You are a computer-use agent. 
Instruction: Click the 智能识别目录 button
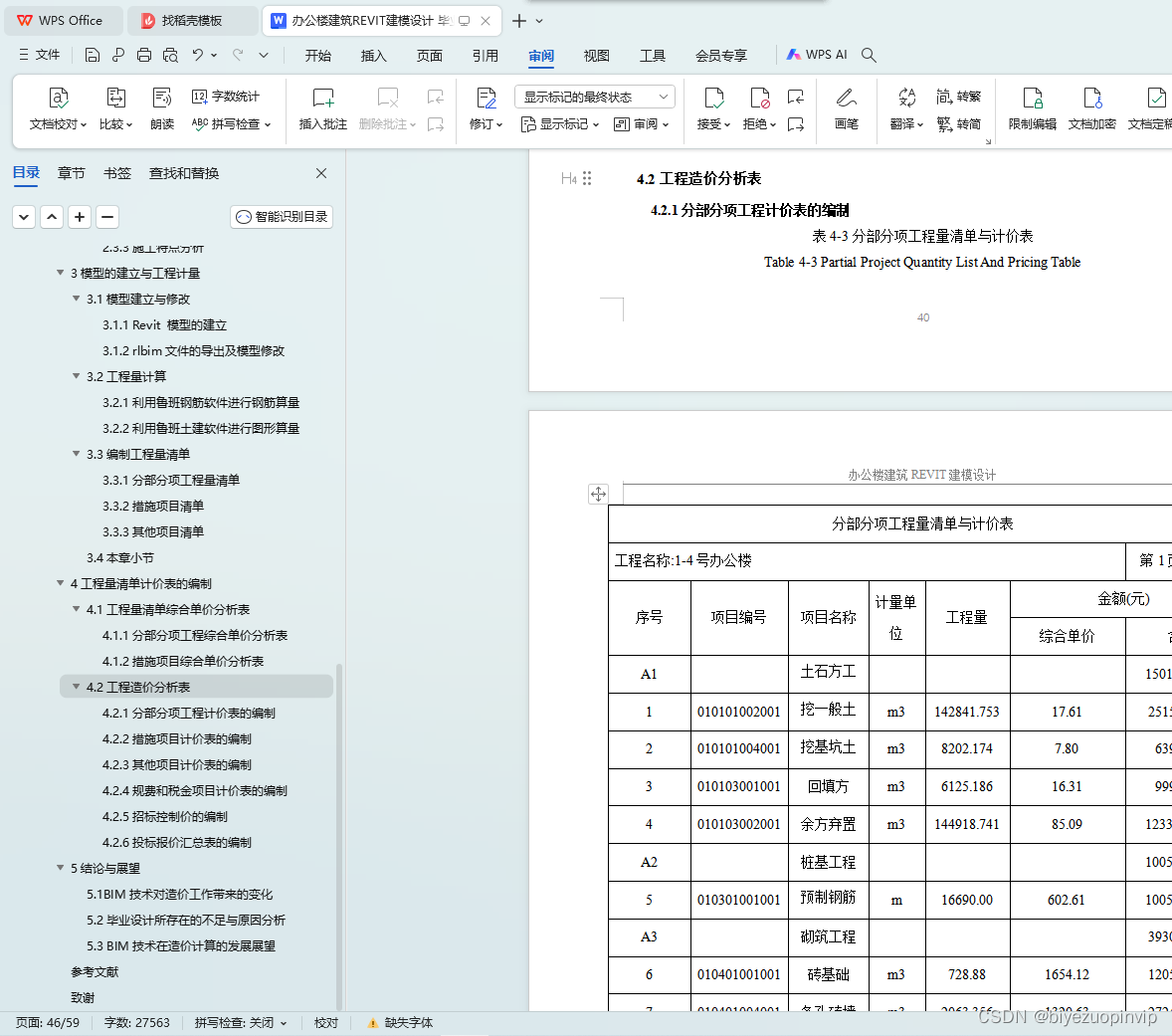tap(282, 217)
